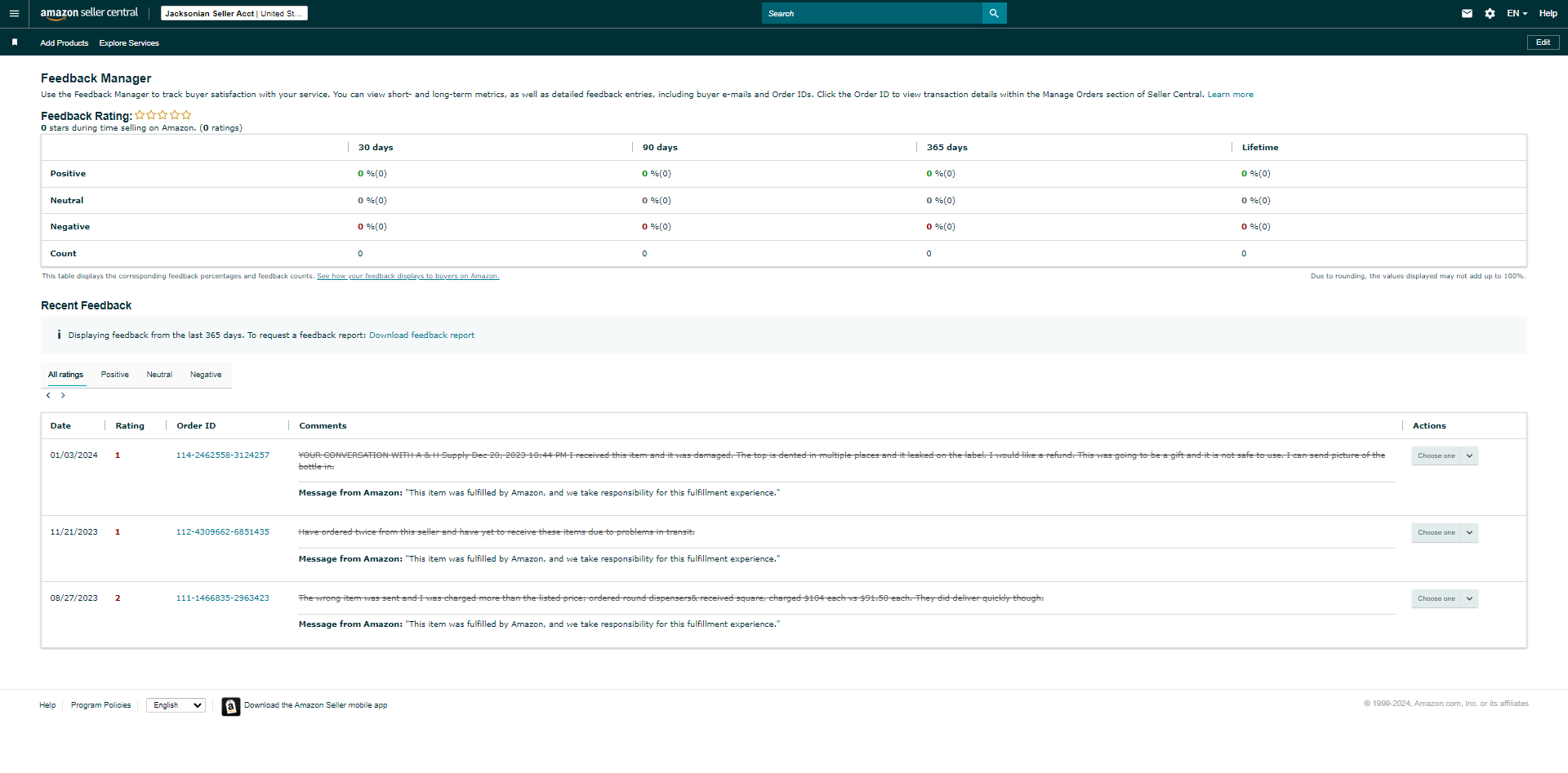The height and width of the screenshot is (773, 1568).
Task: Open the EN language dropdown
Action: 1517,13
